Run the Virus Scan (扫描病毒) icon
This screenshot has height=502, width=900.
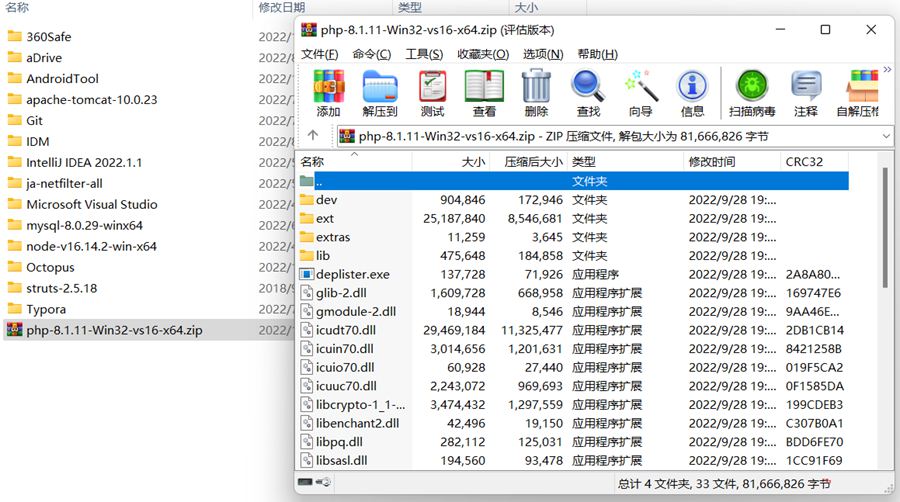click(x=754, y=92)
